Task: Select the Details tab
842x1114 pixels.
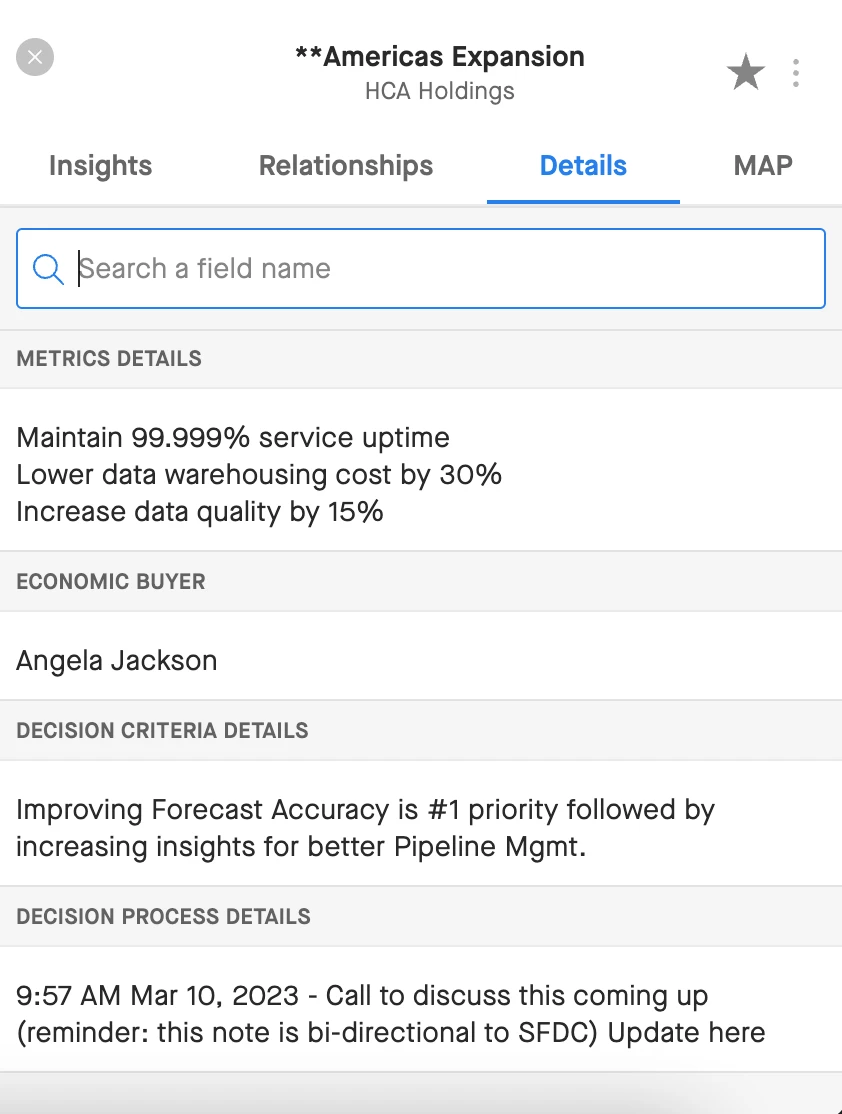Action: pyautogui.click(x=583, y=166)
